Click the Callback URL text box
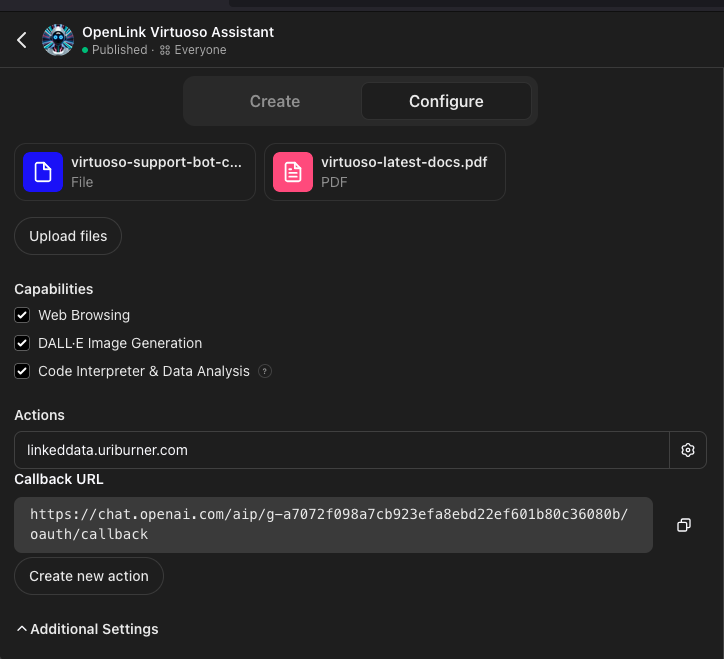724x659 pixels. click(333, 525)
